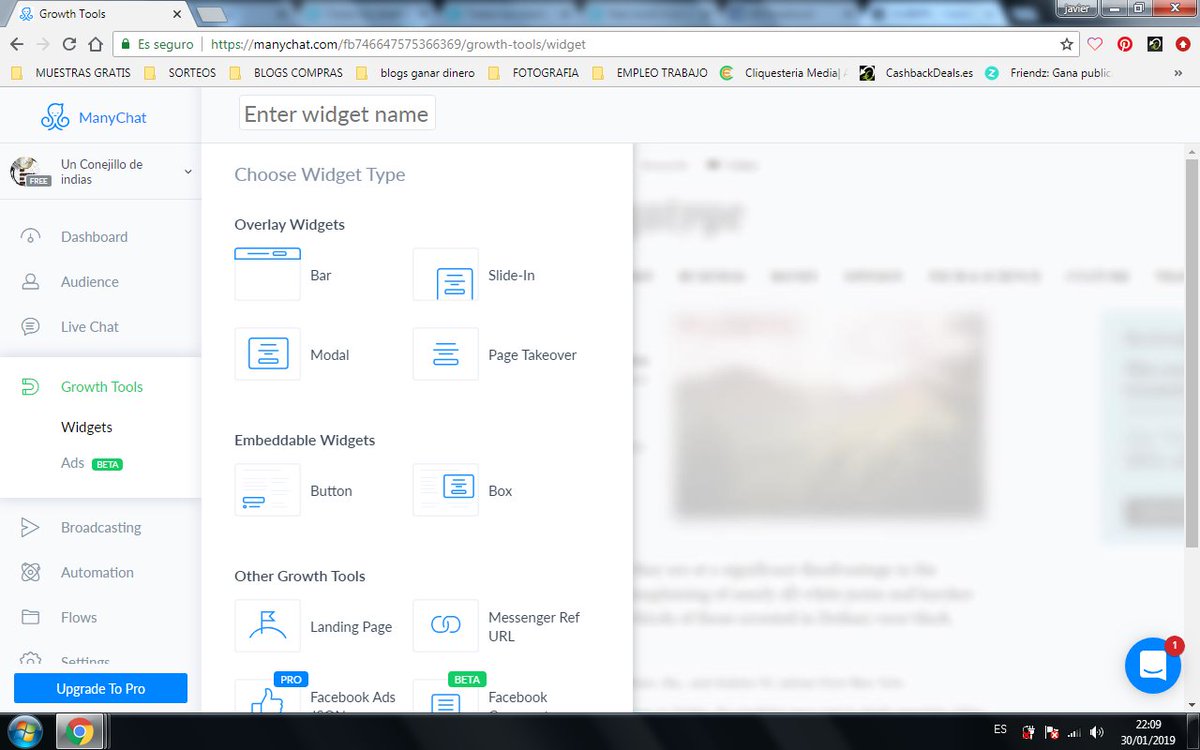Click the heart extension icon
Image resolution: width=1200 pixels, height=750 pixels.
(1095, 44)
